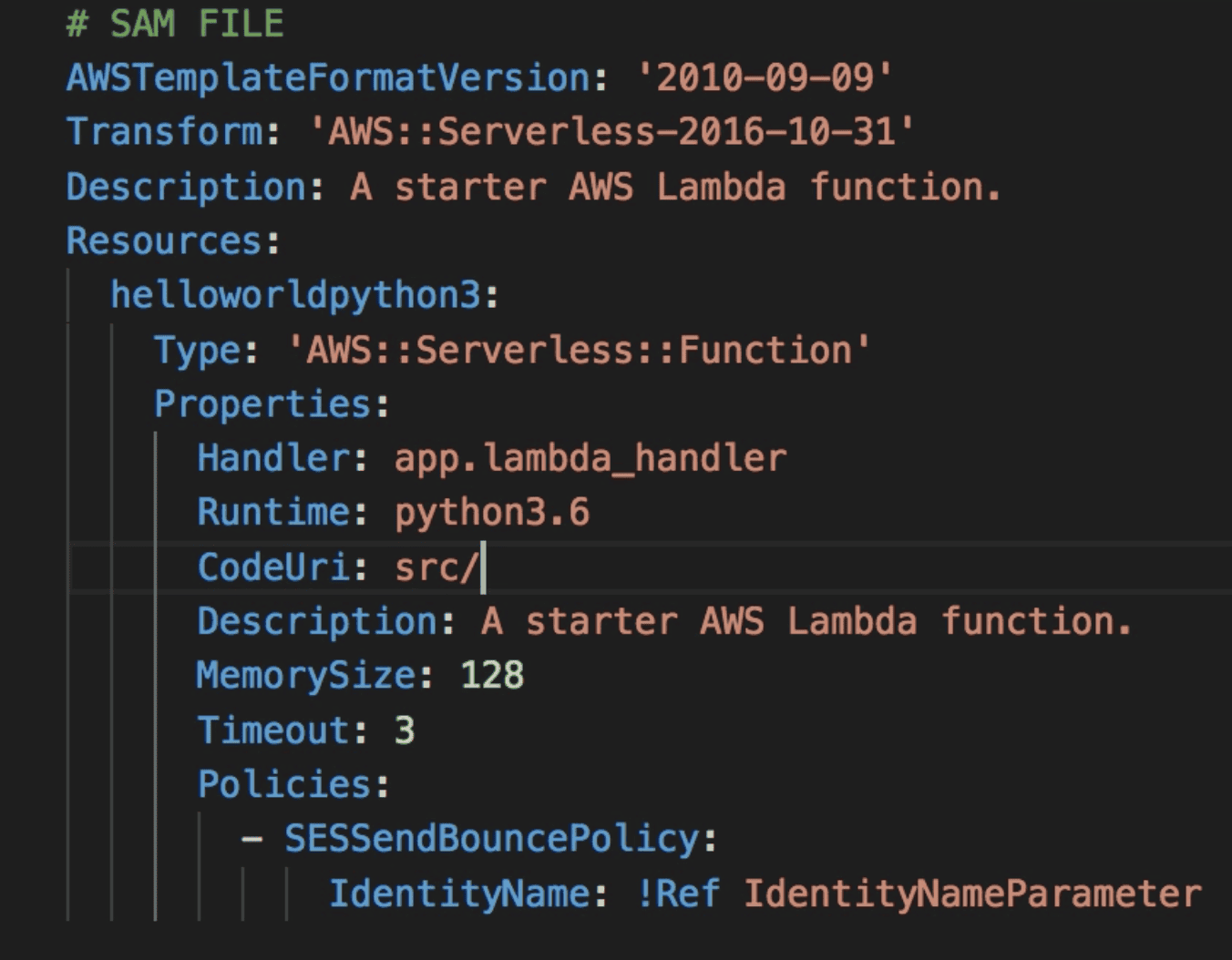
Task: Click the Handler key
Action: point(273,458)
